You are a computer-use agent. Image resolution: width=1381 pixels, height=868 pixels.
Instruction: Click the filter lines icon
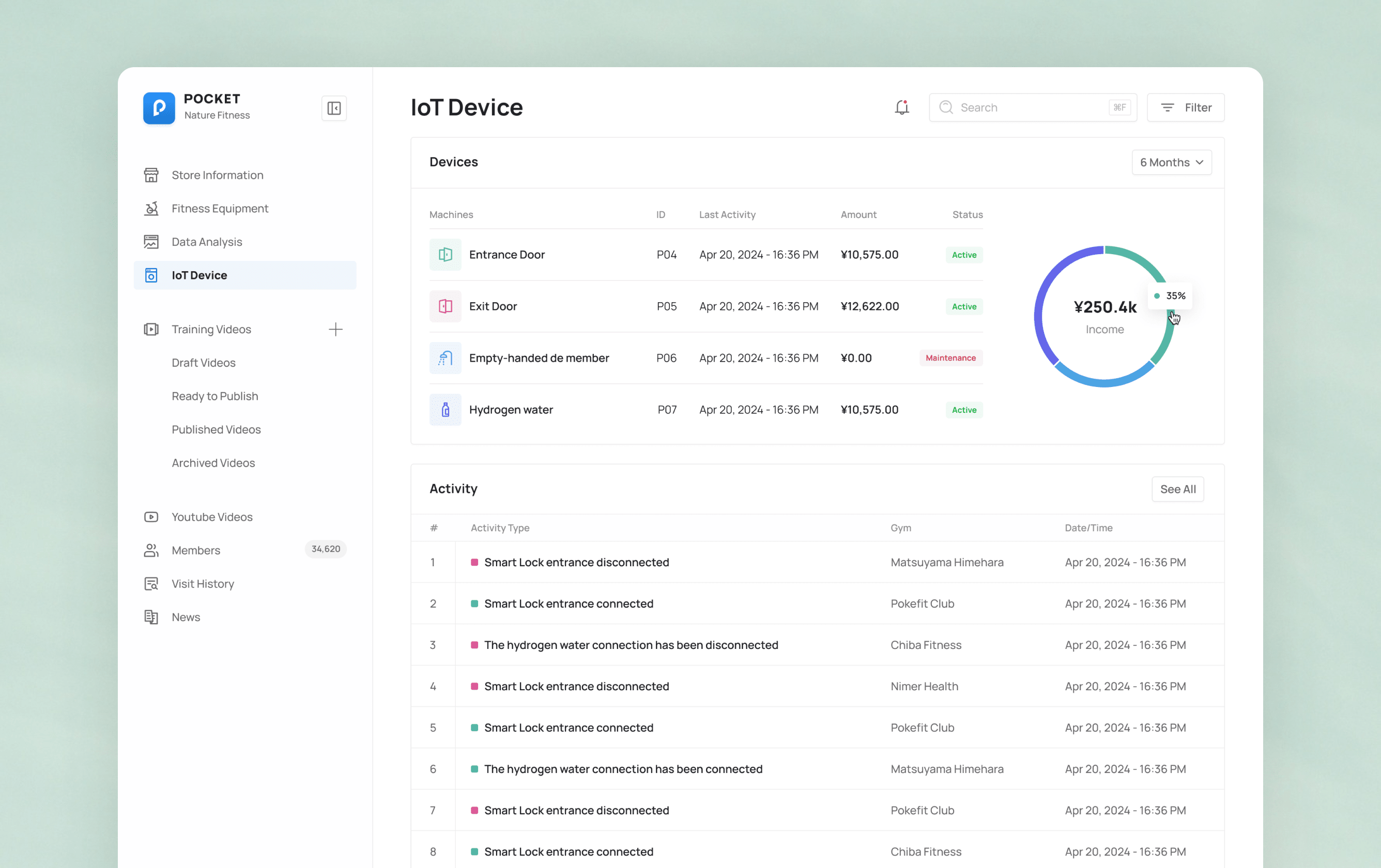pos(1167,107)
